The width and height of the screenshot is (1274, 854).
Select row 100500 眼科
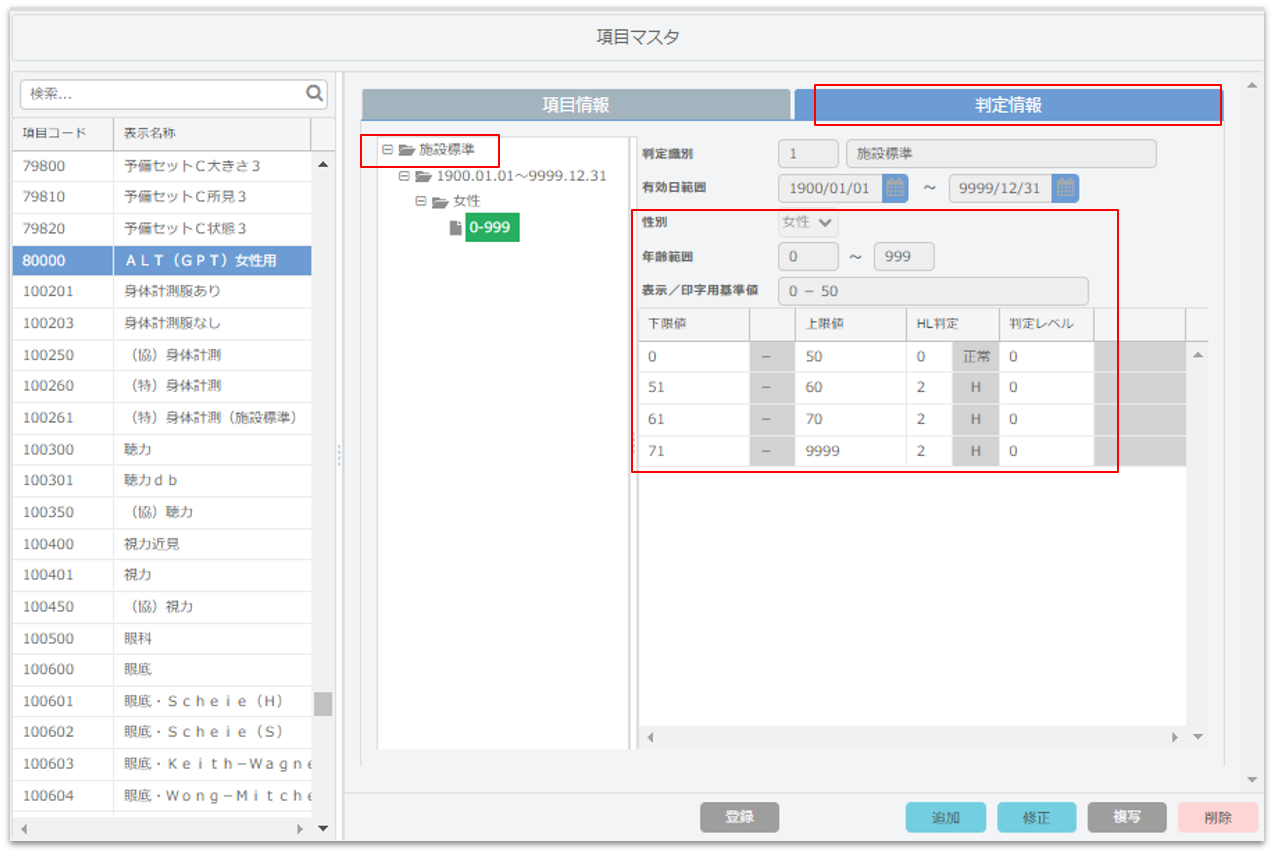click(x=162, y=638)
